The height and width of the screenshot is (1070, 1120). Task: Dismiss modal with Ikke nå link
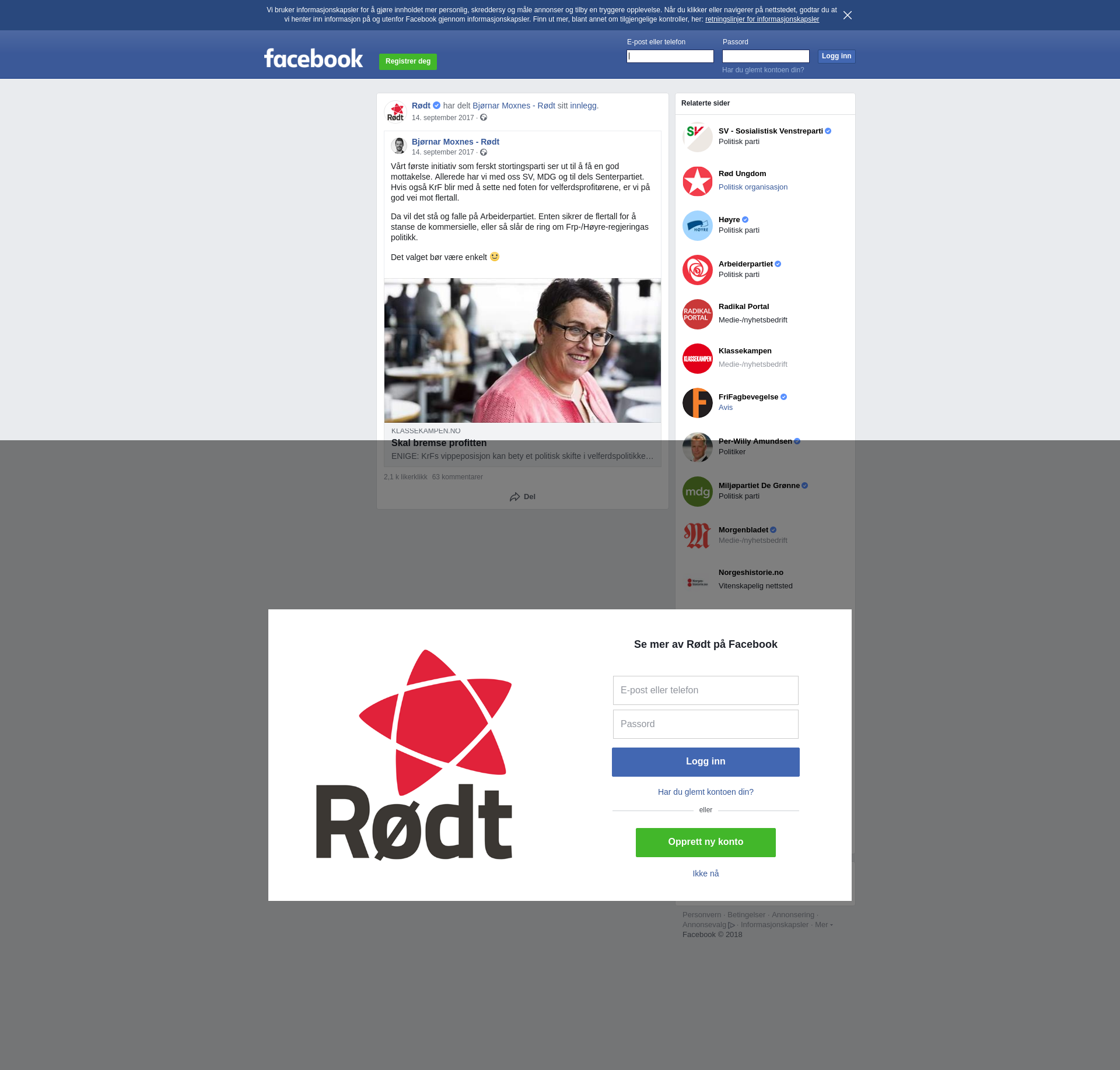tap(705, 873)
